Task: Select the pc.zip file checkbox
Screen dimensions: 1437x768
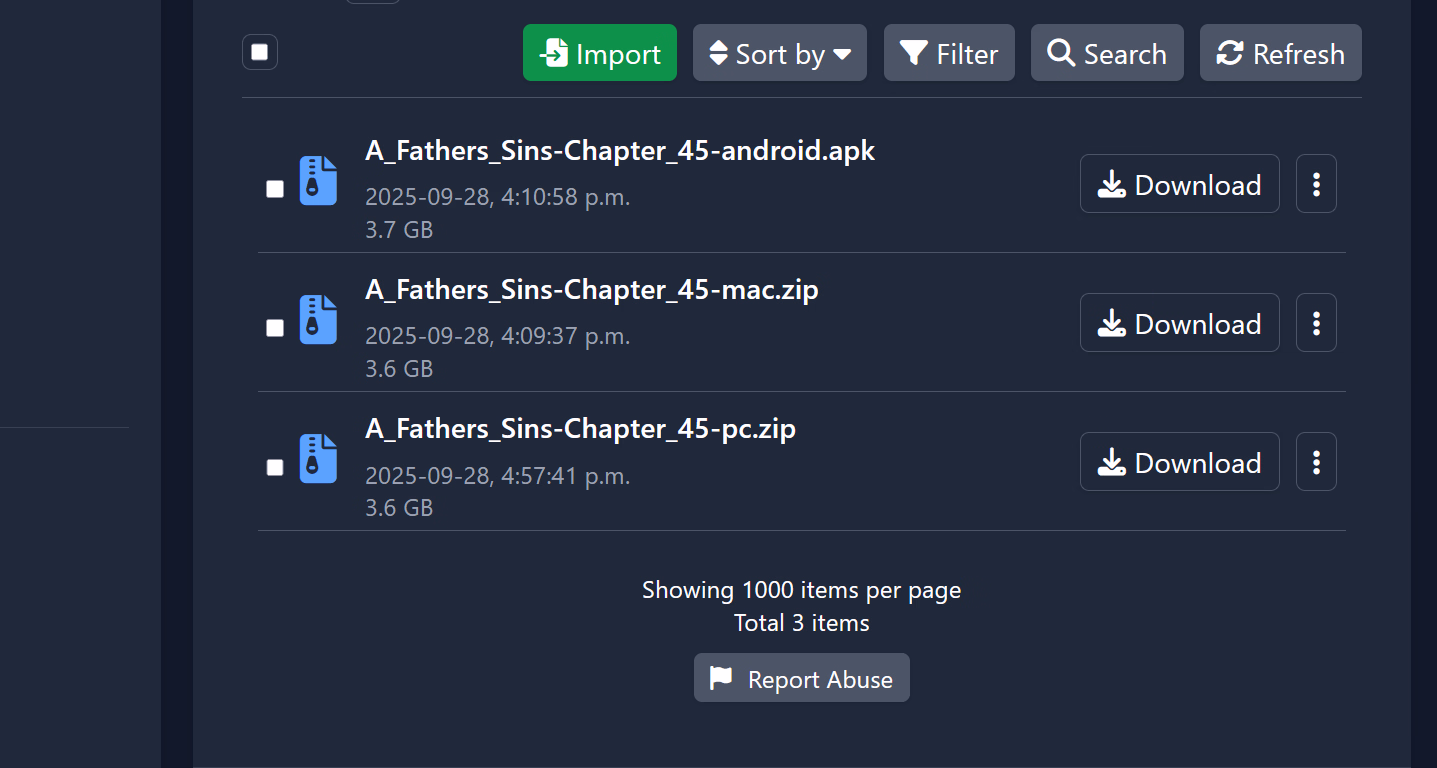Action: [x=275, y=467]
